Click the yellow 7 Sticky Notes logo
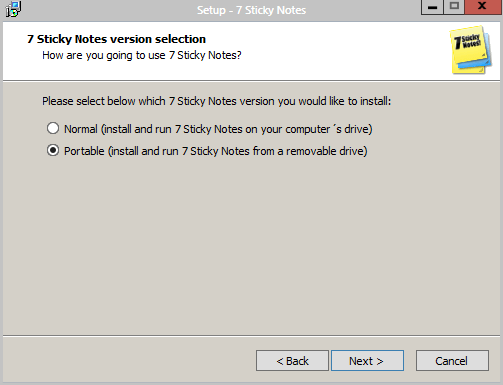 click(x=470, y=49)
